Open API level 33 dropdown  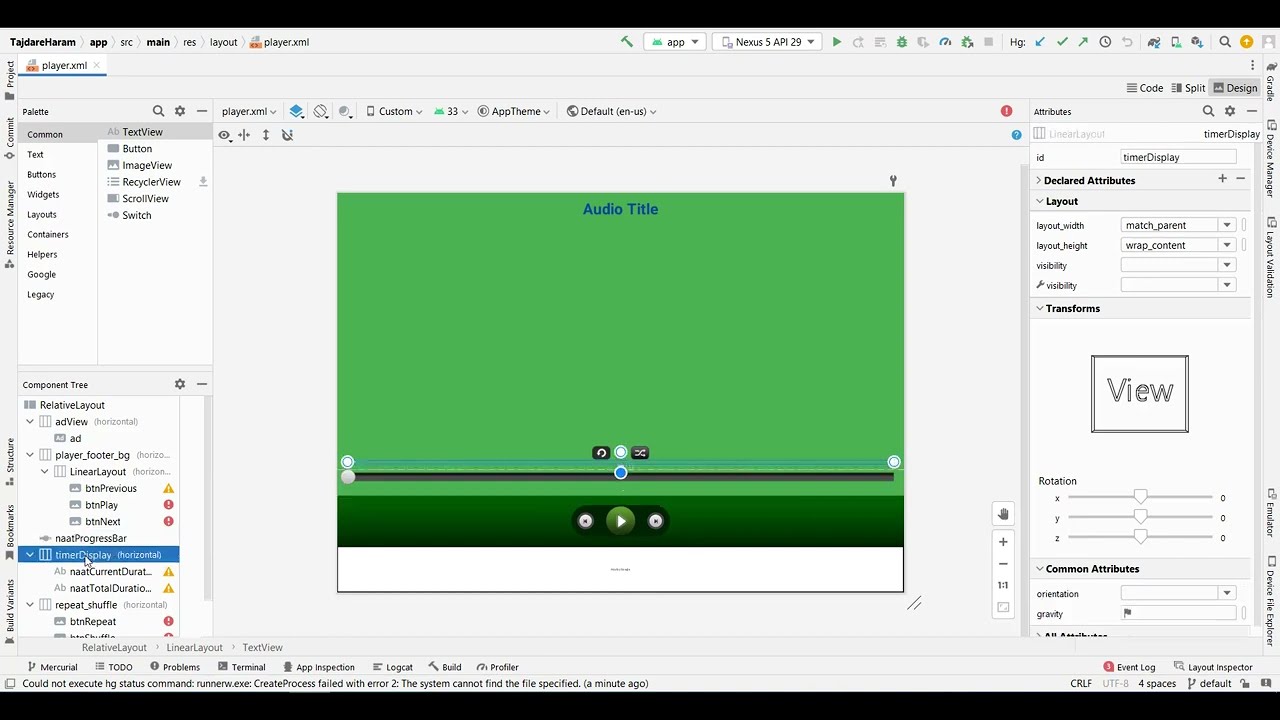tap(451, 111)
